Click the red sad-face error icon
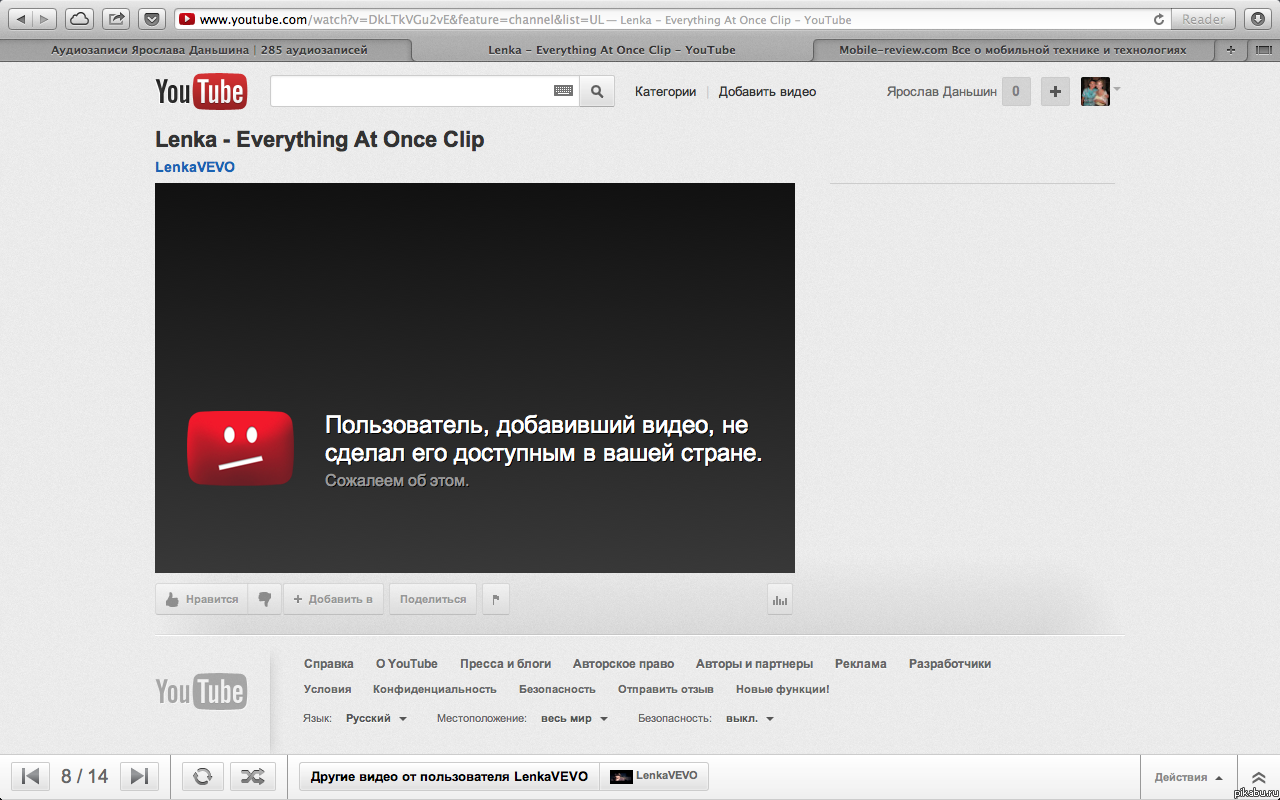The height and width of the screenshot is (800, 1280). 240,448
